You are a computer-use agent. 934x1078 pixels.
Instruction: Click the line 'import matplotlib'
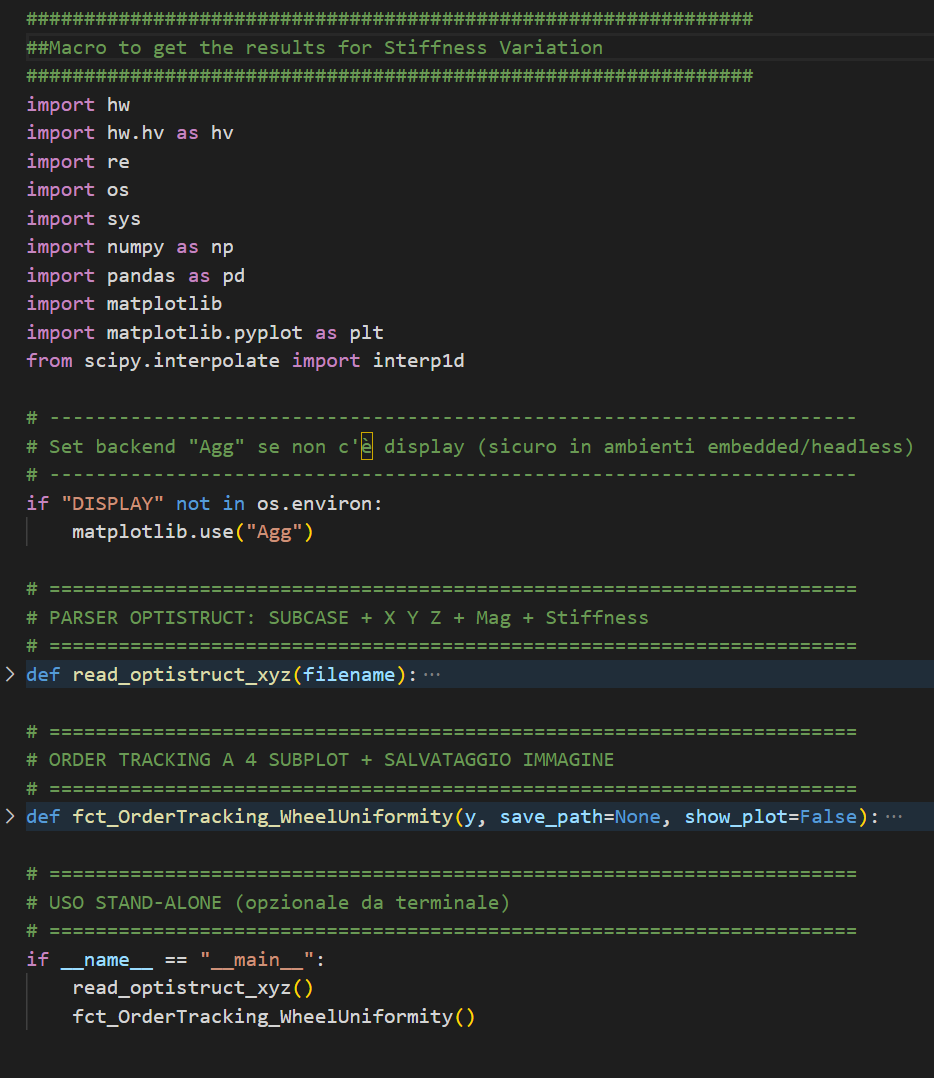pos(124,304)
